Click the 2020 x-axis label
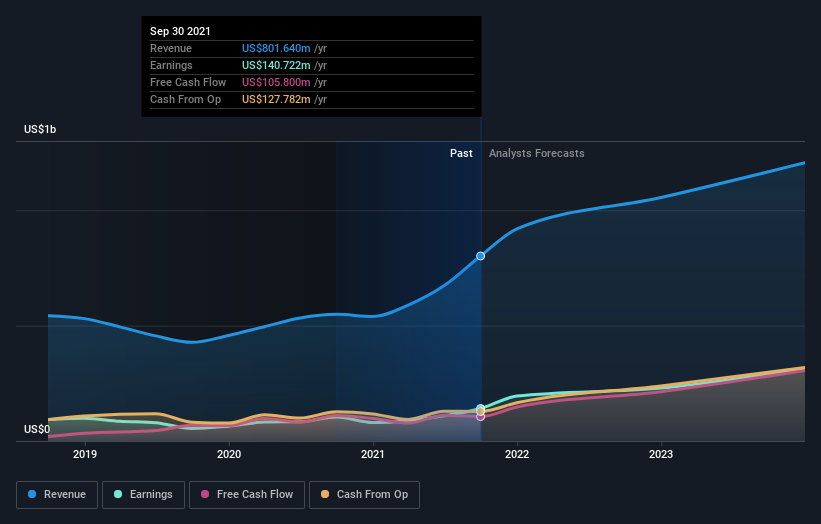Image resolution: width=821 pixels, height=524 pixels. click(229, 454)
